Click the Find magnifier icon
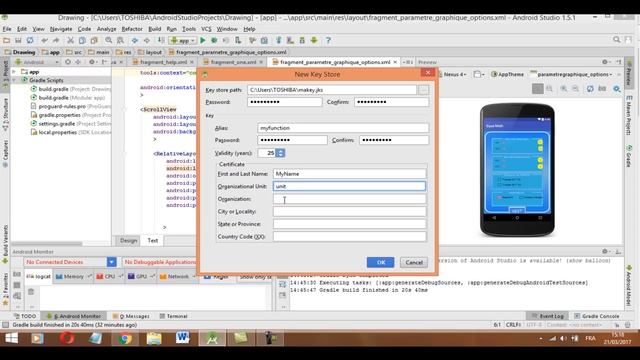The image size is (640, 360). 109,40
